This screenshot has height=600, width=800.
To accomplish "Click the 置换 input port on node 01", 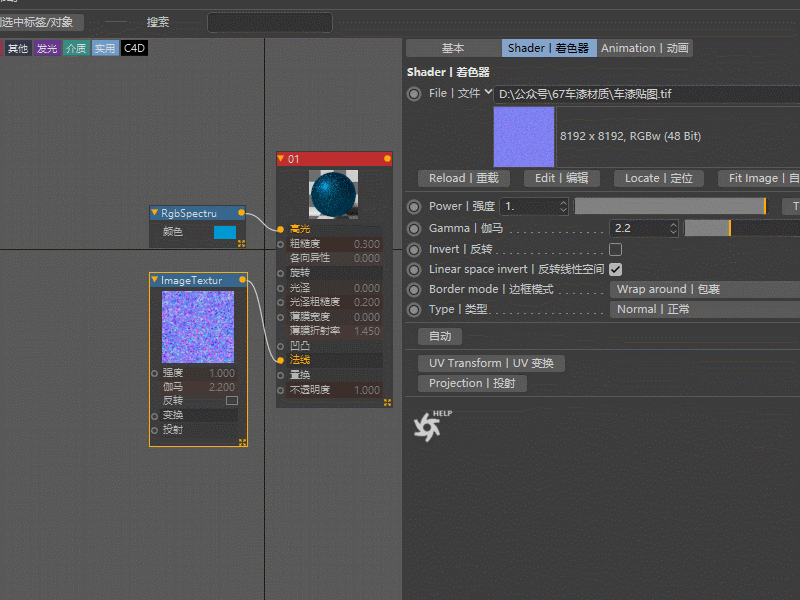I will (x=281, y=375).
